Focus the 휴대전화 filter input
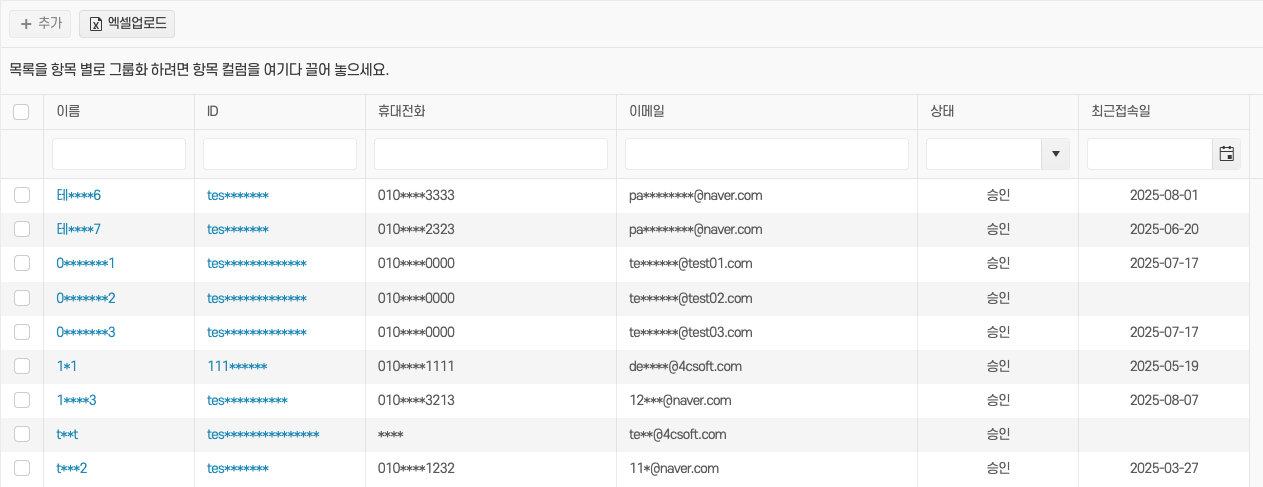This screenshot has width=1263, height=487. 491,154
